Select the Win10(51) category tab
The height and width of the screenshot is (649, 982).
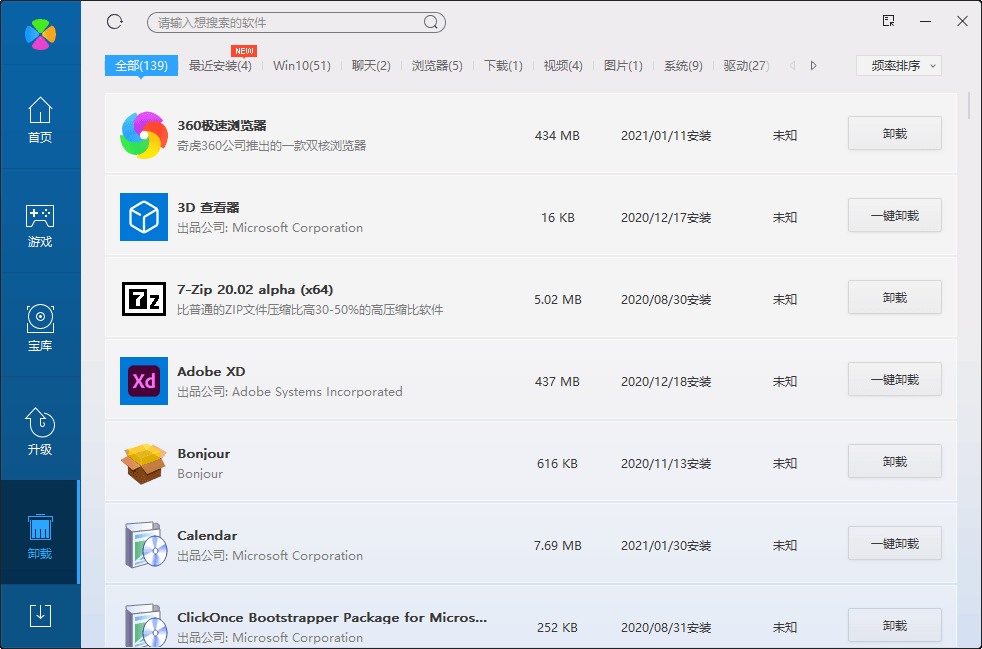tap(301, 66)
